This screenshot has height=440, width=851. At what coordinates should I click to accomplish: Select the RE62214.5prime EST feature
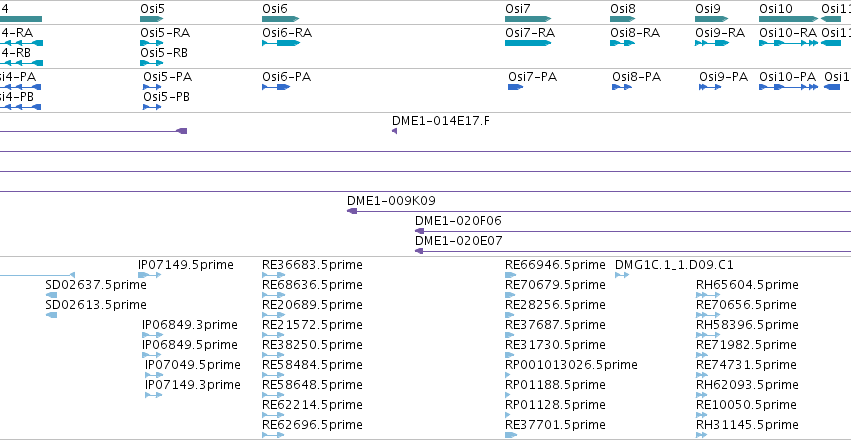pos(274,415)
